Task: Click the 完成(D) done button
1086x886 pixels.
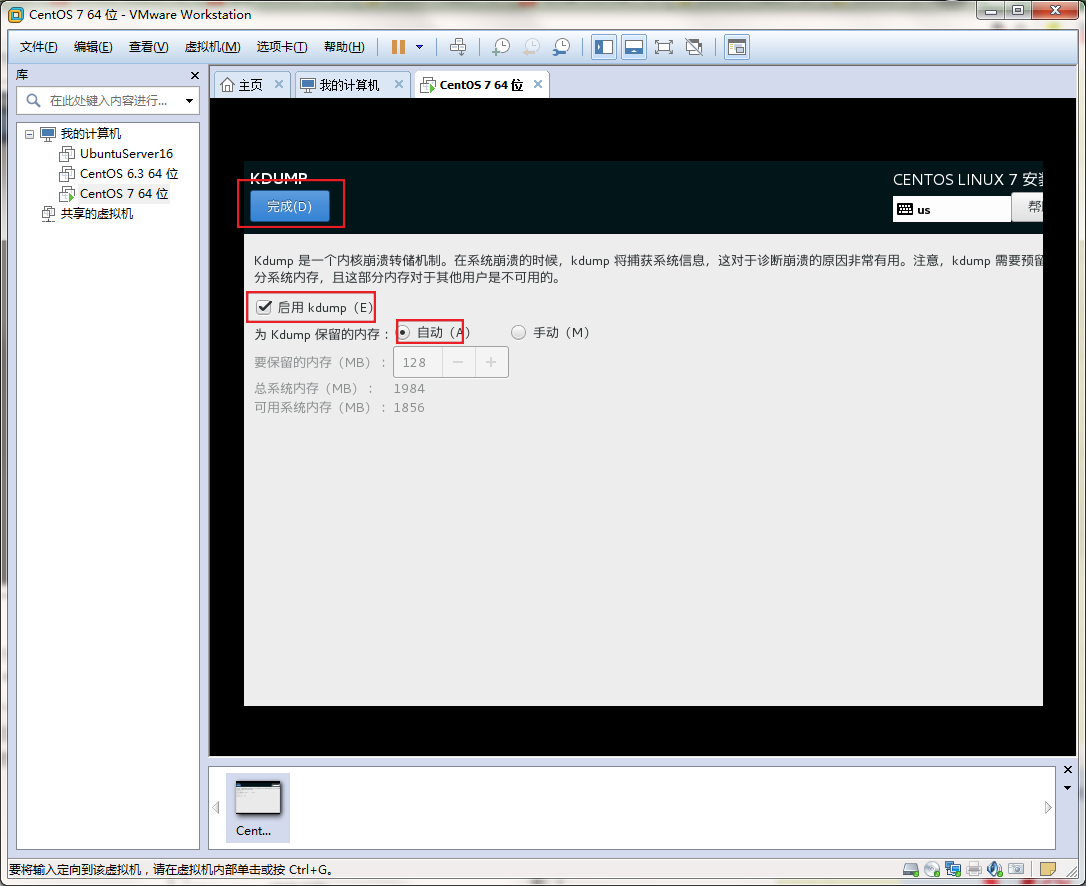Action: pyautogui.click(x=290, y=206)
